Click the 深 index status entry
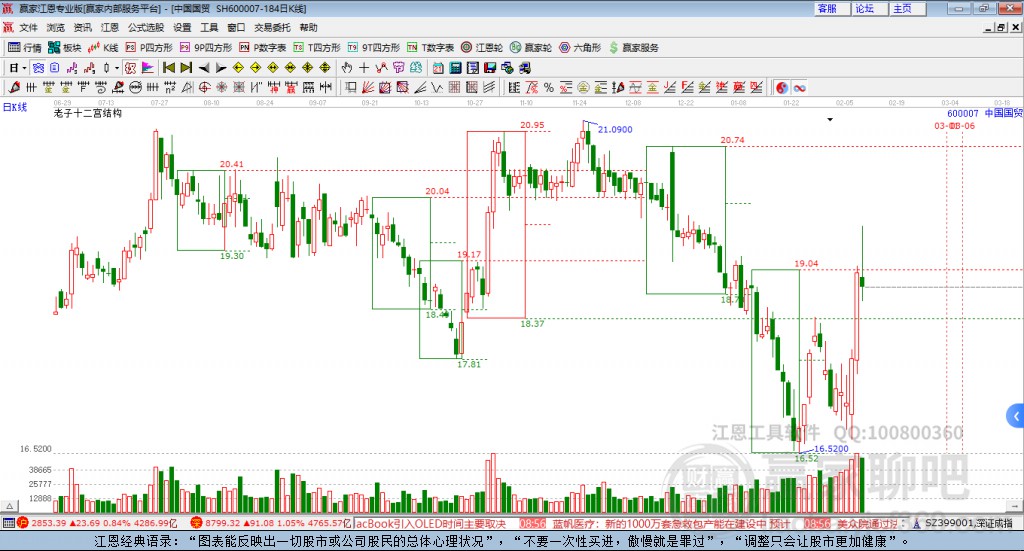Screen dimensions: 1024x551 click(271, 523)
